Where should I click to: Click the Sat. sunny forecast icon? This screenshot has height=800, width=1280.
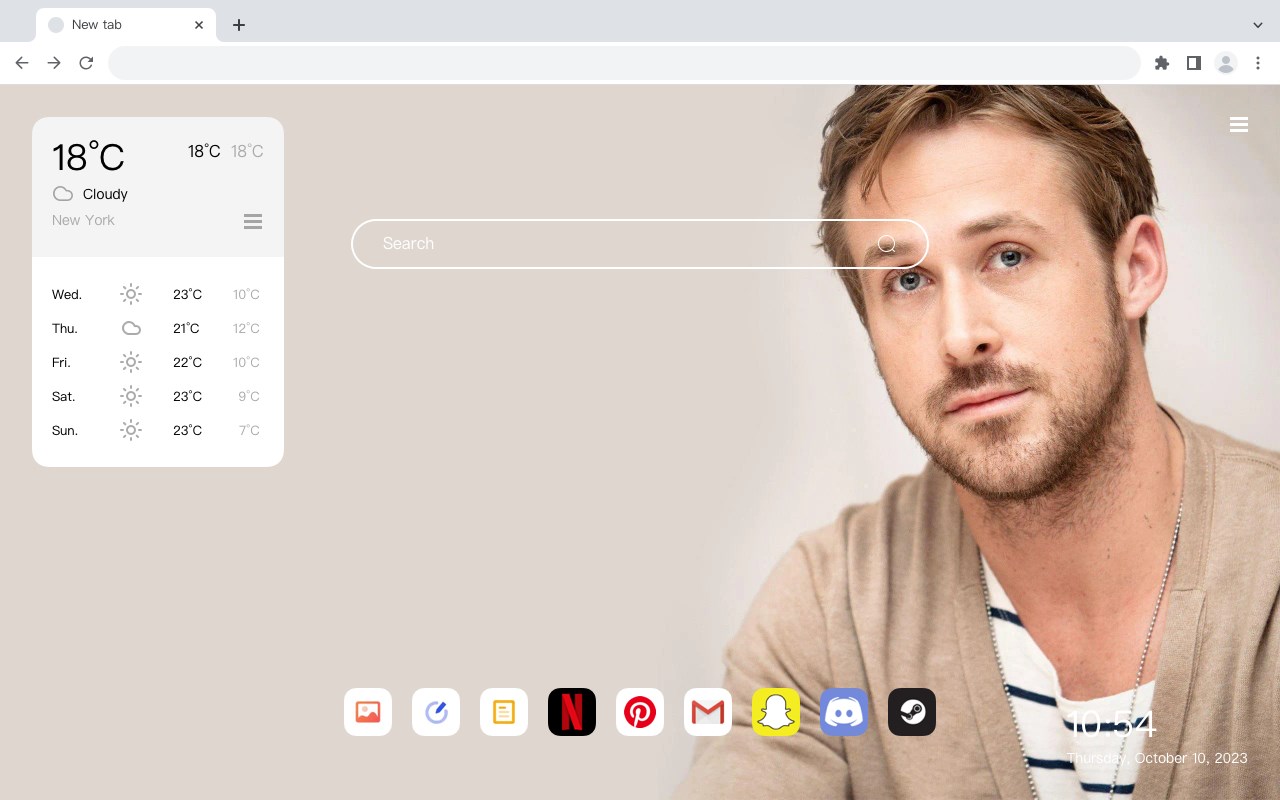click(131, 396)
